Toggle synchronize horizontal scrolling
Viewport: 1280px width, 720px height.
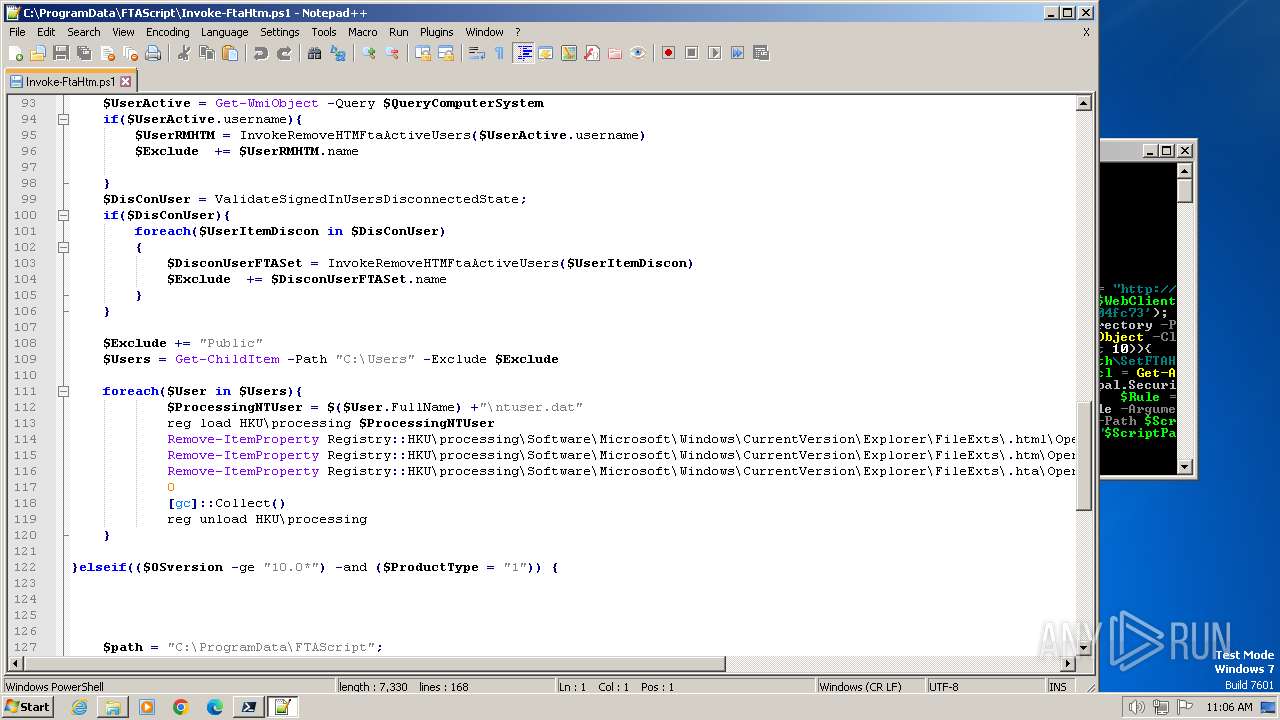point(446,53)
